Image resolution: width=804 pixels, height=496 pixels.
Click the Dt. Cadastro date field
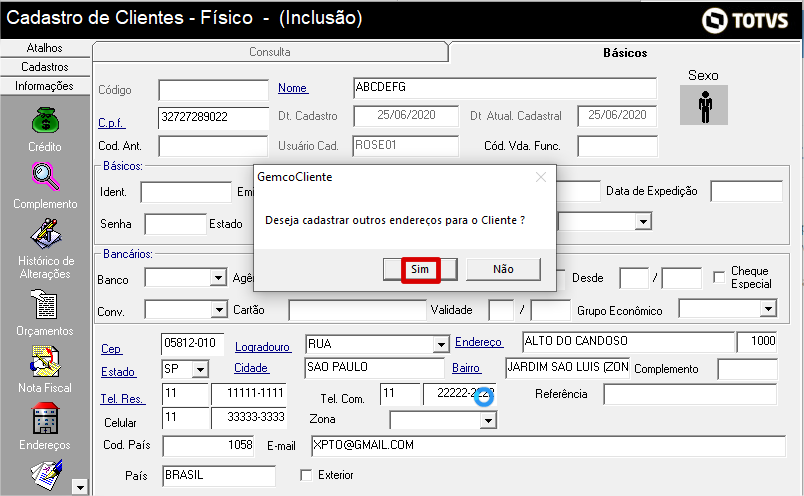point(406,116)
